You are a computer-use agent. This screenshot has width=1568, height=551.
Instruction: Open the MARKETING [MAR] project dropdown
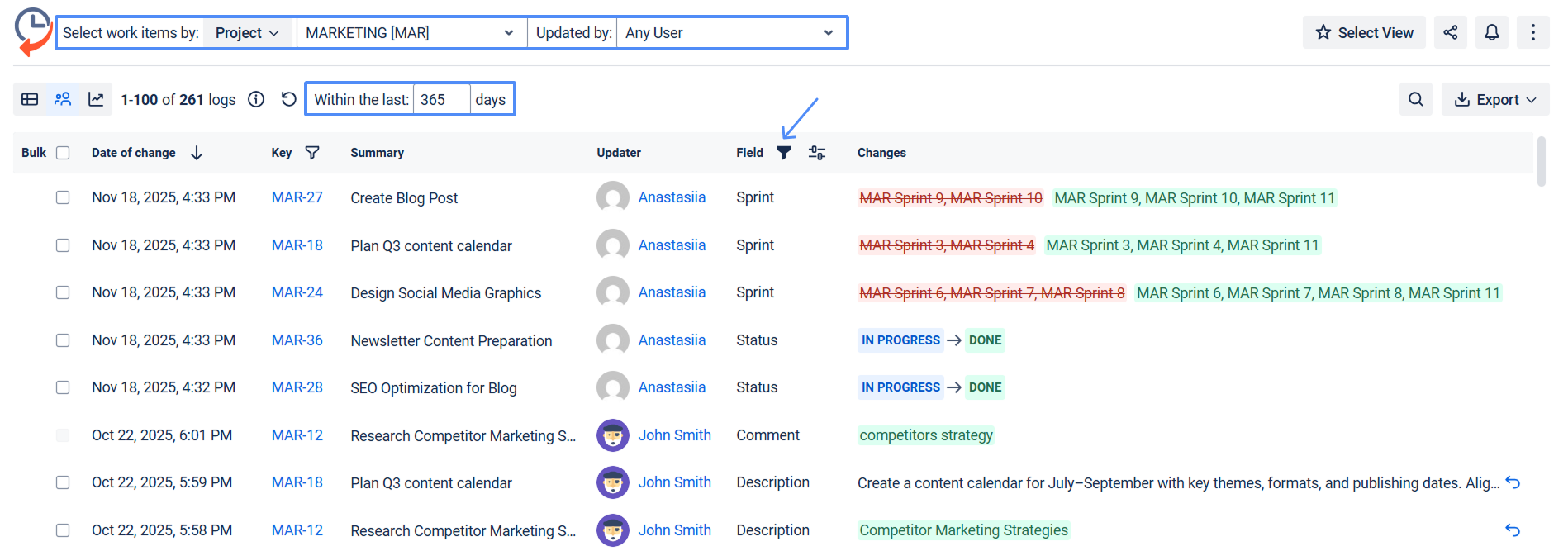411,33
